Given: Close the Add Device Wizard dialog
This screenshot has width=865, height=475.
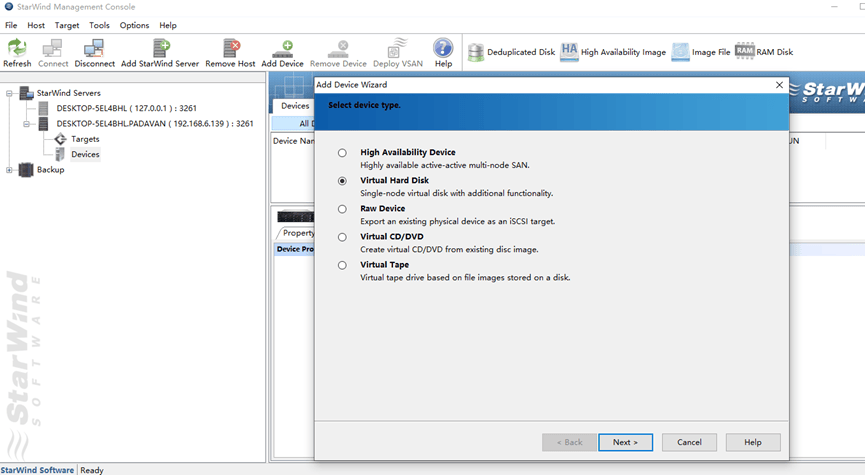Looking at the screenshot, I should (779, 84).
